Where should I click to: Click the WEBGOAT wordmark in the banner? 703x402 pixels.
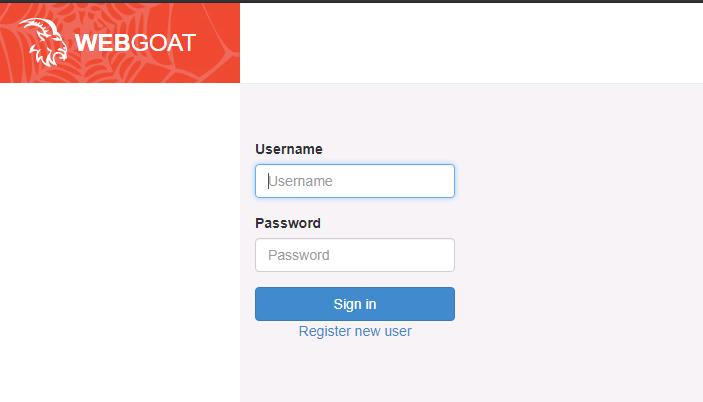(135, 43)
